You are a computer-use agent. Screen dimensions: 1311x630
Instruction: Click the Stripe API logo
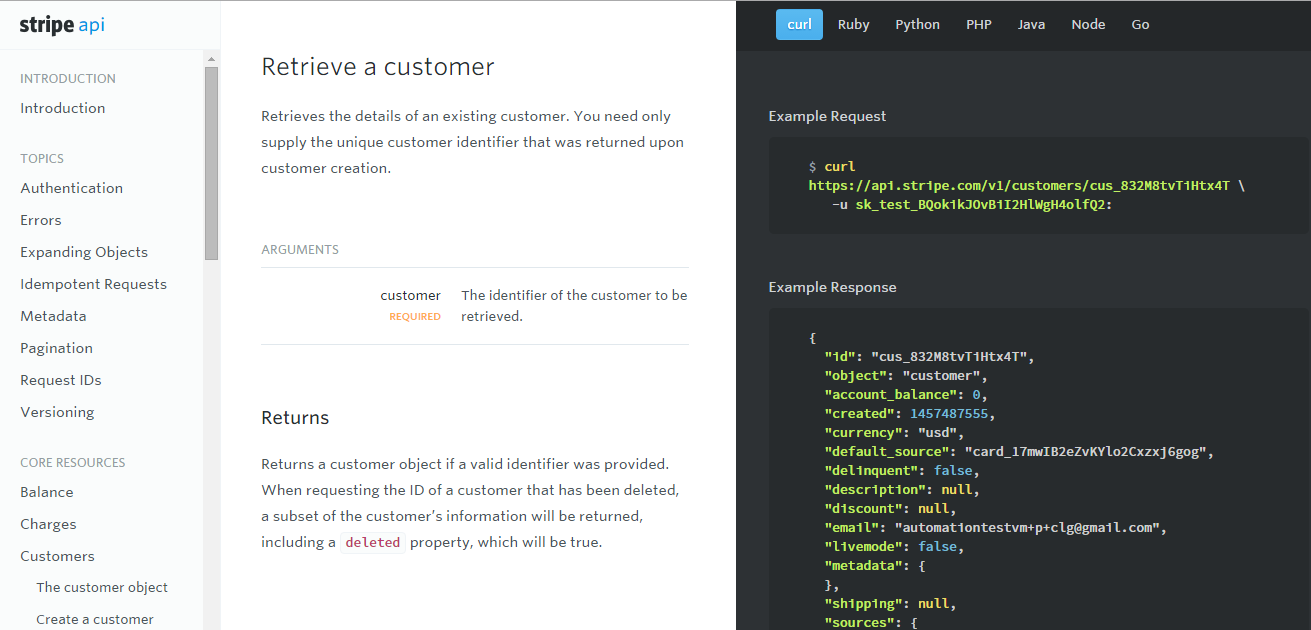tap(62, 25)
